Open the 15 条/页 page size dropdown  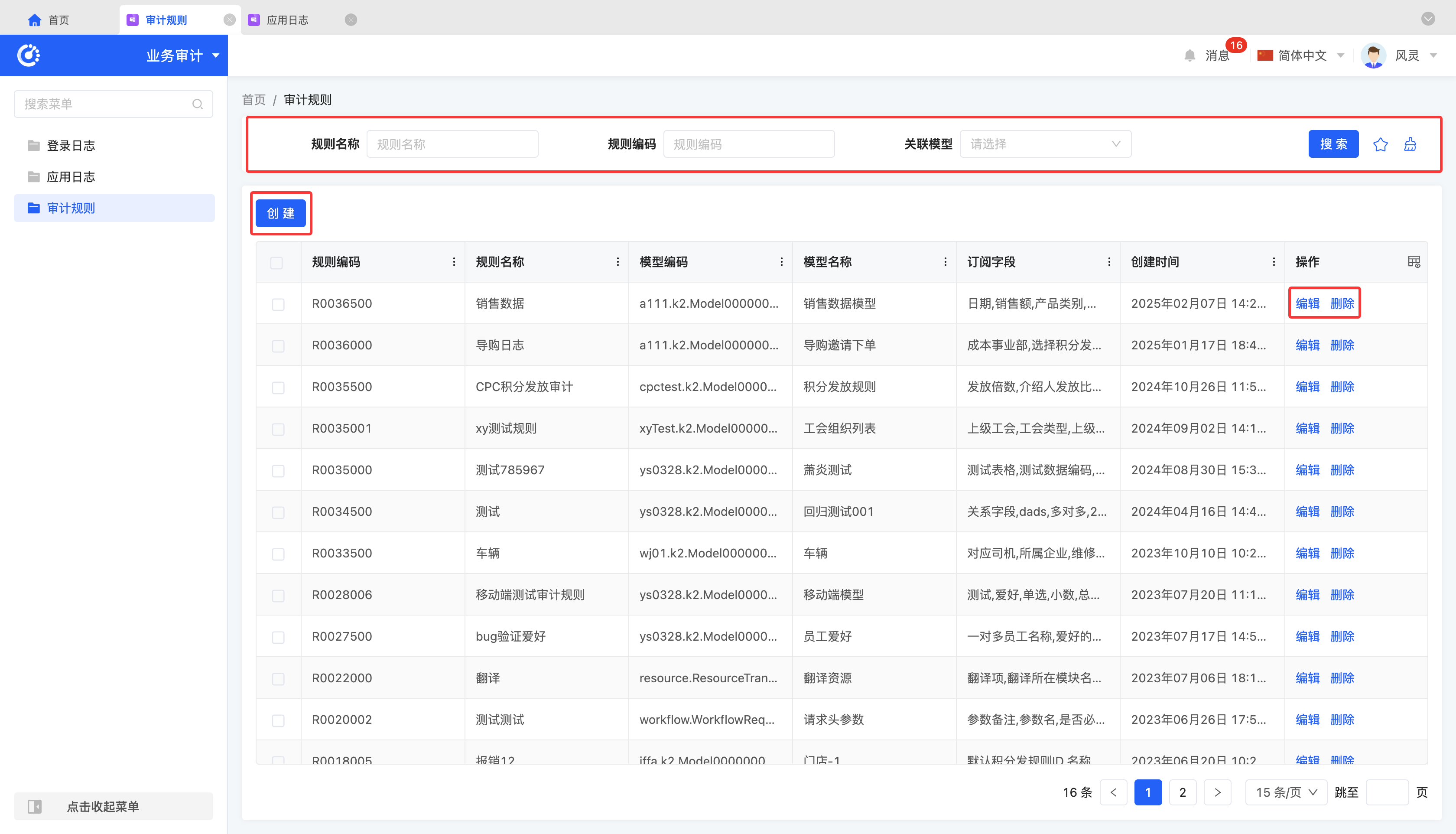tap(1286, 792)
